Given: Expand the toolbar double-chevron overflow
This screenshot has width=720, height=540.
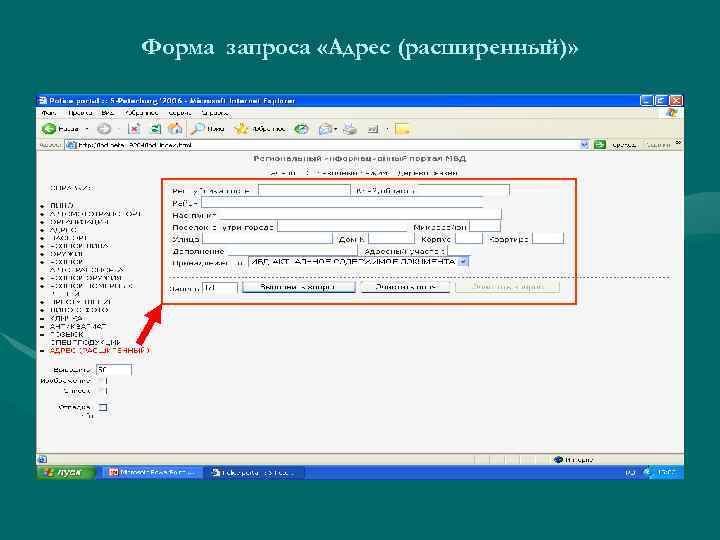Looking at the screenshot, I should pos(678,143).
